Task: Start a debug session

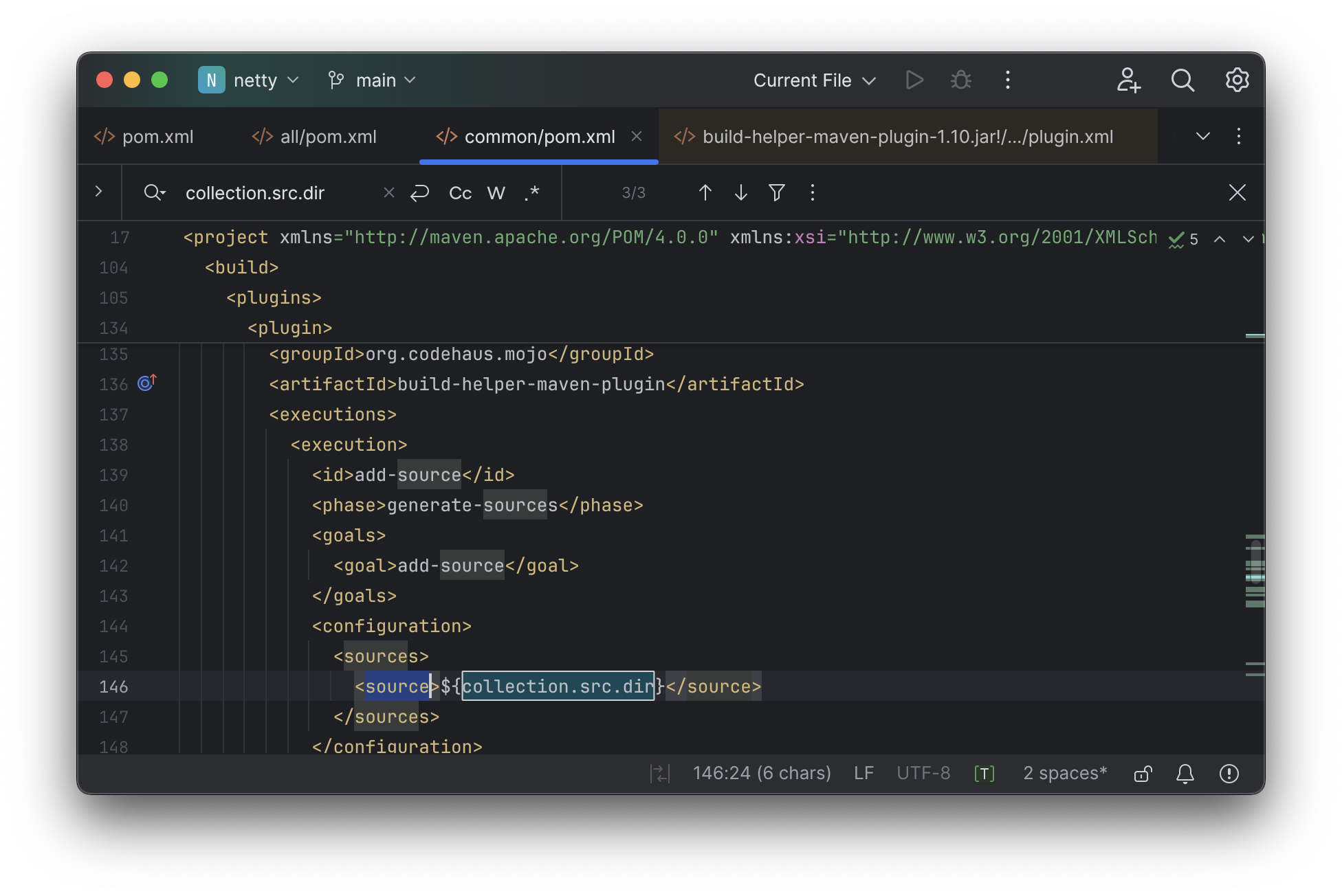Action: point(960,80)
